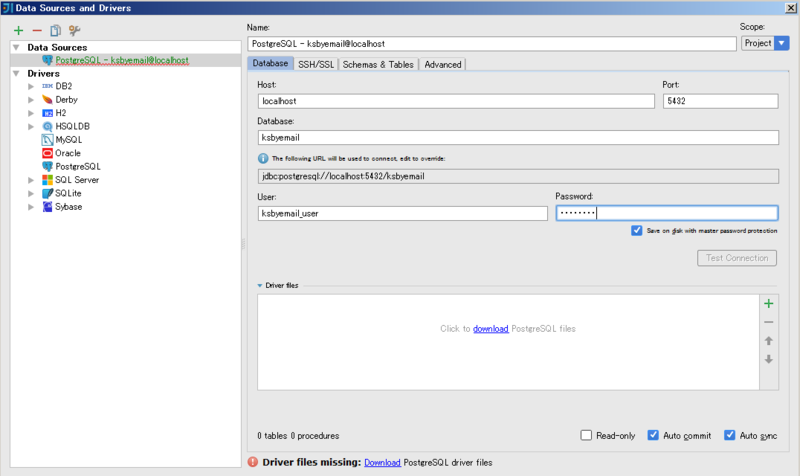Close the Data Sources and Drivers dialog
This screenshot has height=476, width=800.
tap(791, 8)
